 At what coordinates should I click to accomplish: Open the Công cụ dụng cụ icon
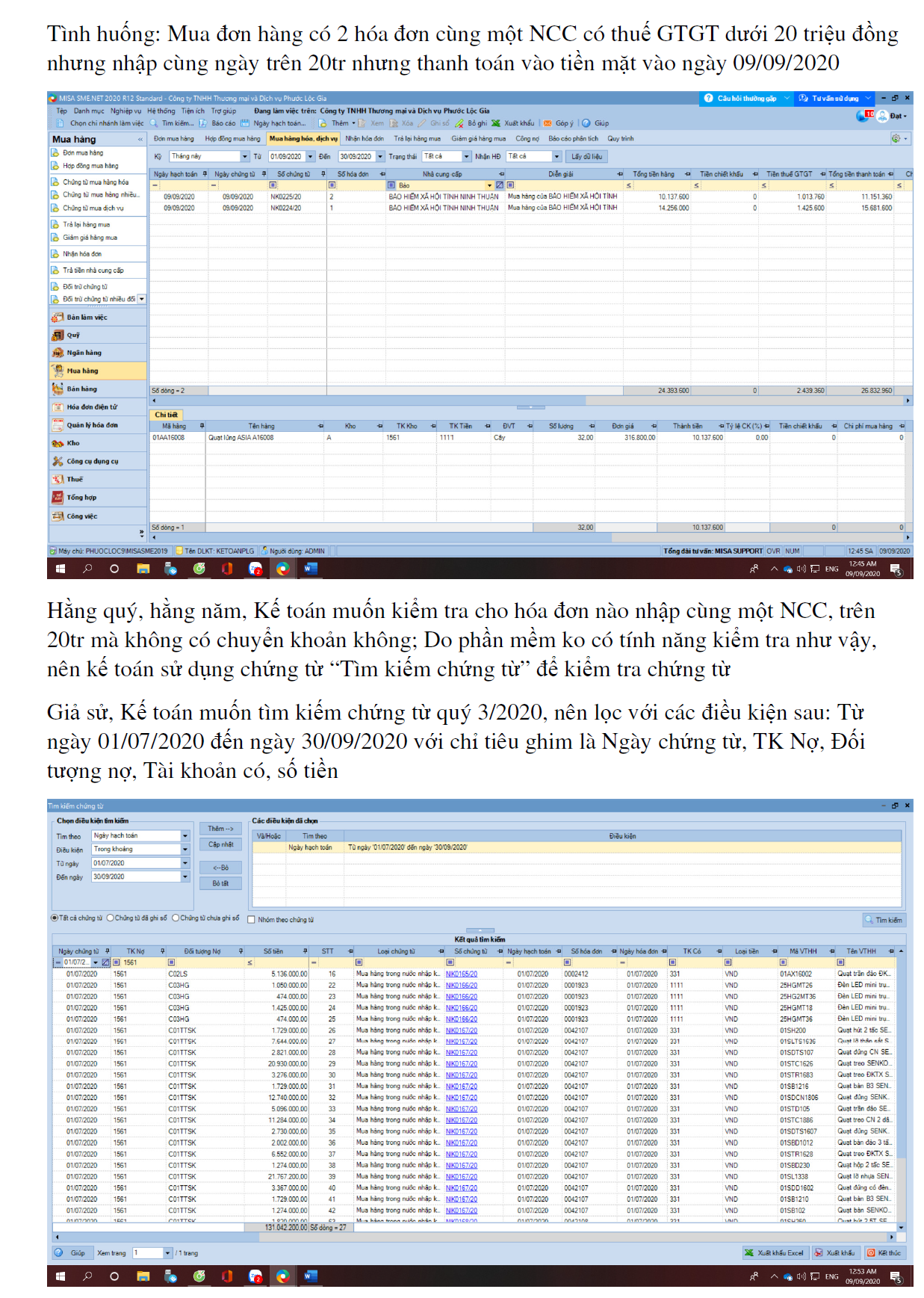point(58,462)
